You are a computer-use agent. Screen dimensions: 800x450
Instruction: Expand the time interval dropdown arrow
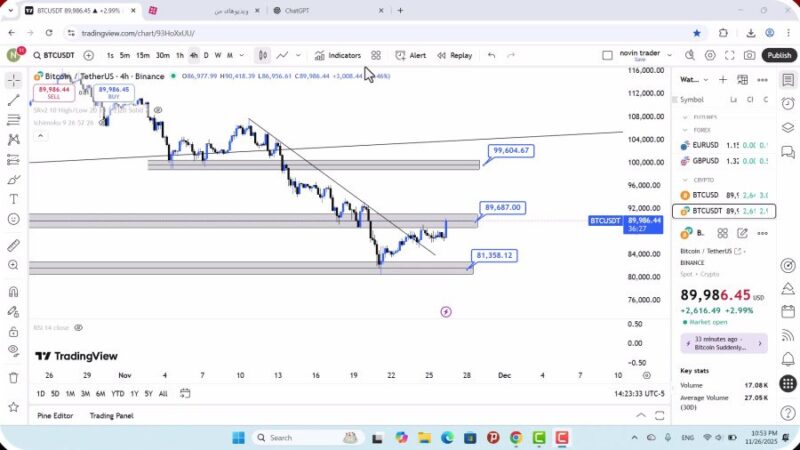tap(241, 56)
